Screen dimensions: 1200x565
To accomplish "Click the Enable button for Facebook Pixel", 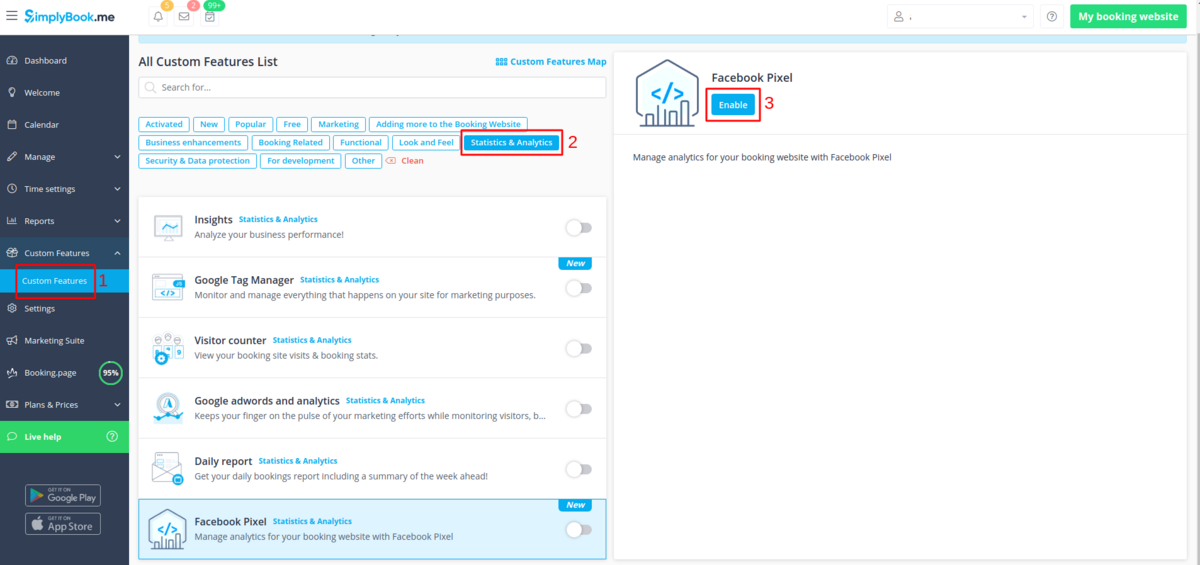I will click(733, 105).
